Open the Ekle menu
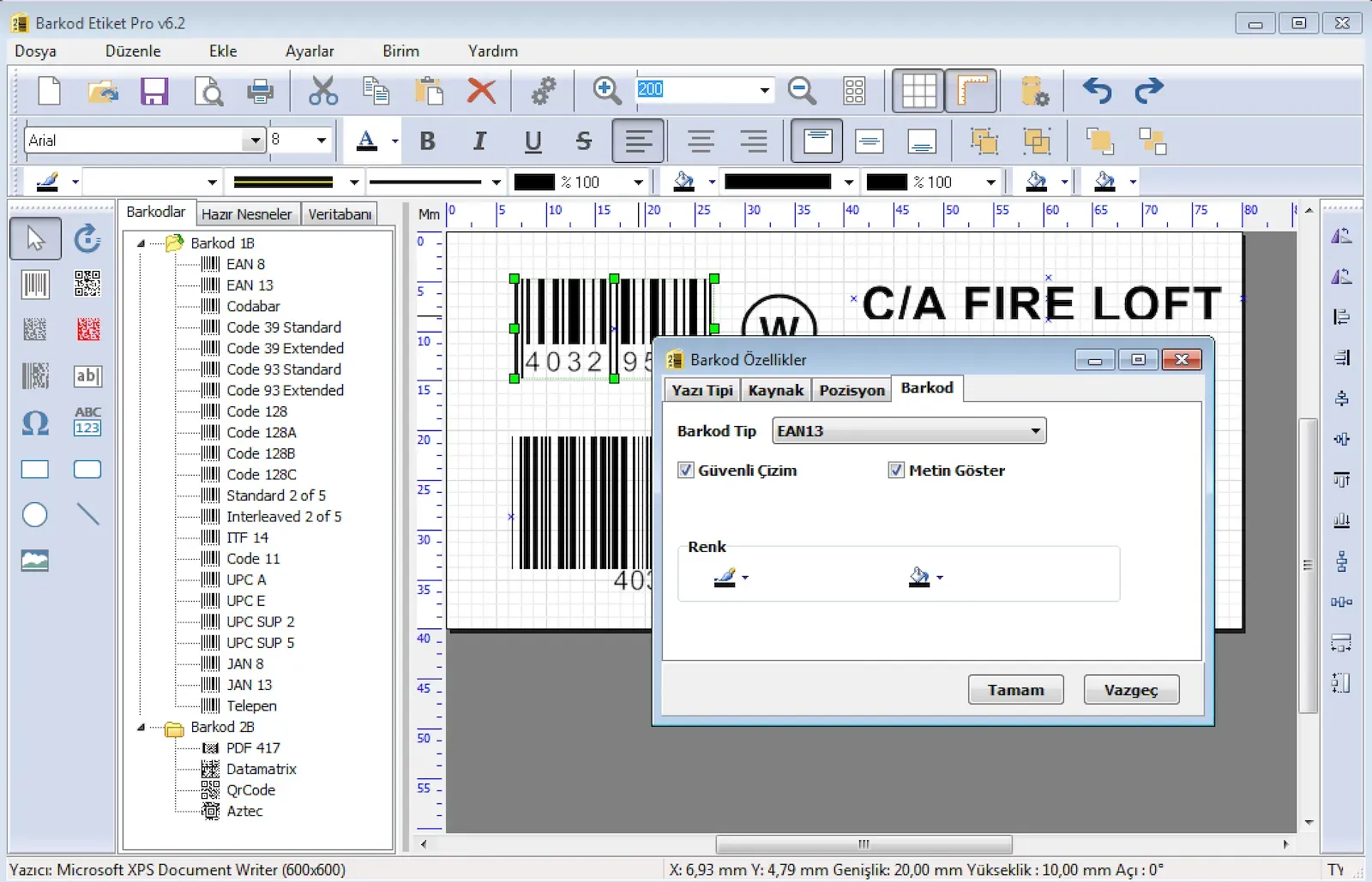Viewport: 1372px width, 882px height. tap(223, 51)
